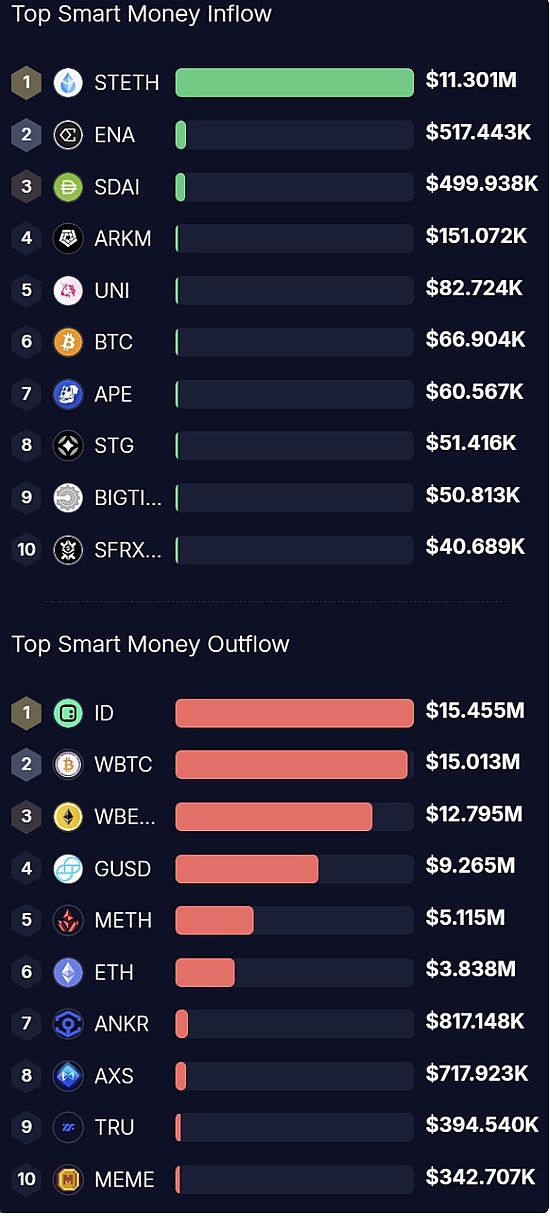The image size is (550, 1216).
Task: Click the orange BTC coin icon
Action: [x=68, y=342]
